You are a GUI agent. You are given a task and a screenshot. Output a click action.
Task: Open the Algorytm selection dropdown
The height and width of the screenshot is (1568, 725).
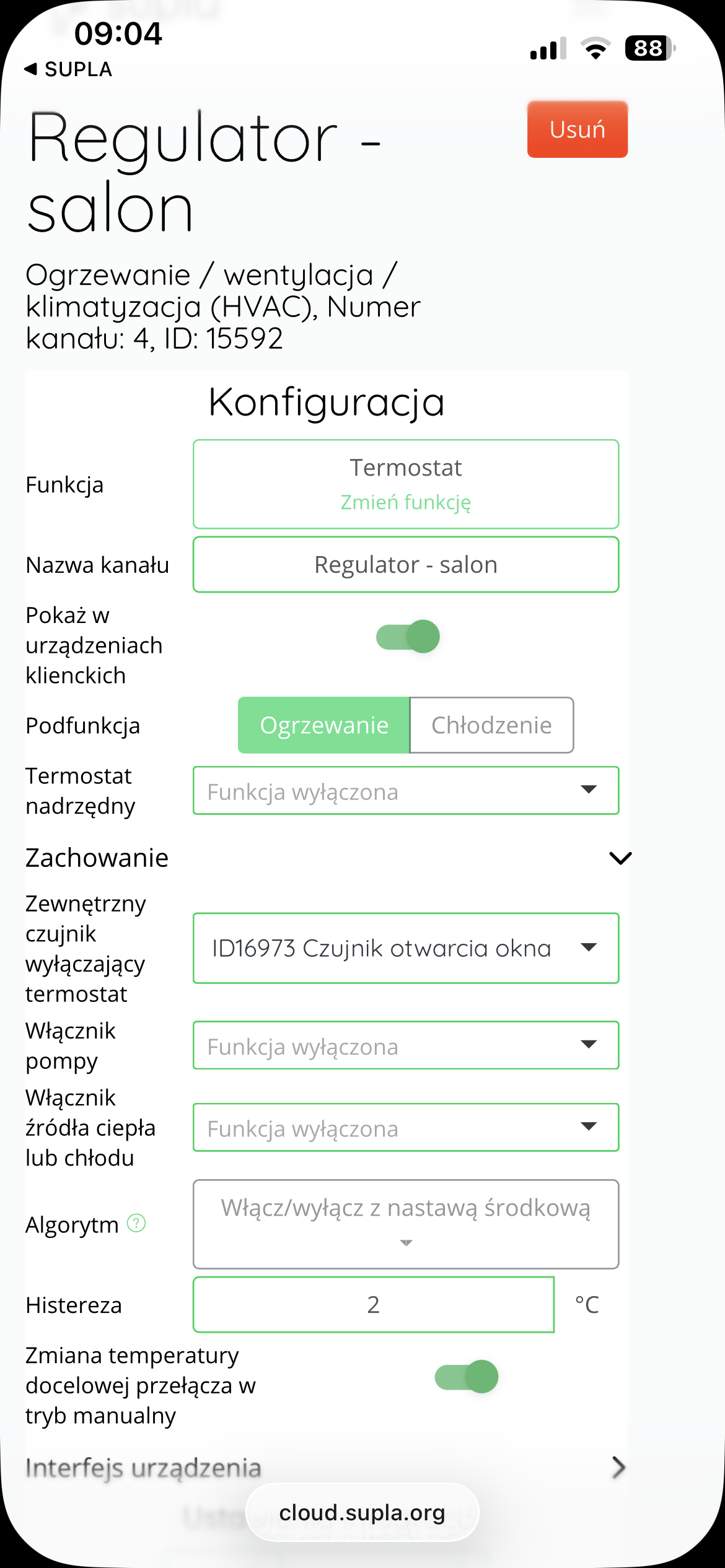(406, 1224)
